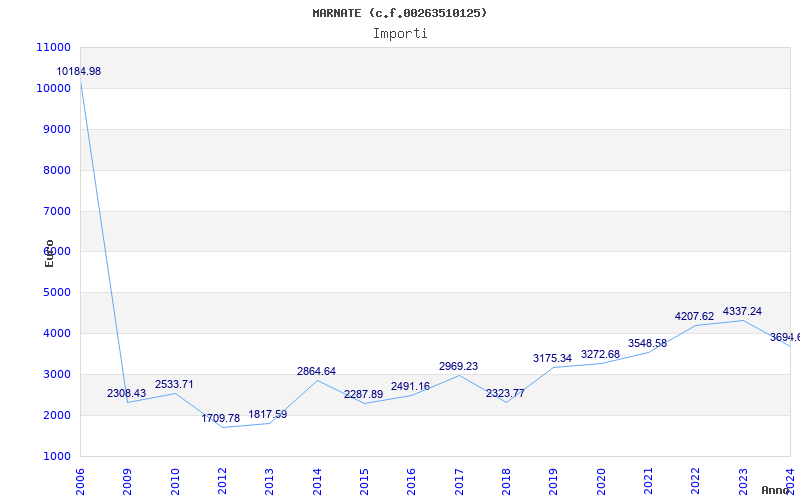Click the 2006 x-axis year label
Screen dimensions: 800x500
point(80,482)
